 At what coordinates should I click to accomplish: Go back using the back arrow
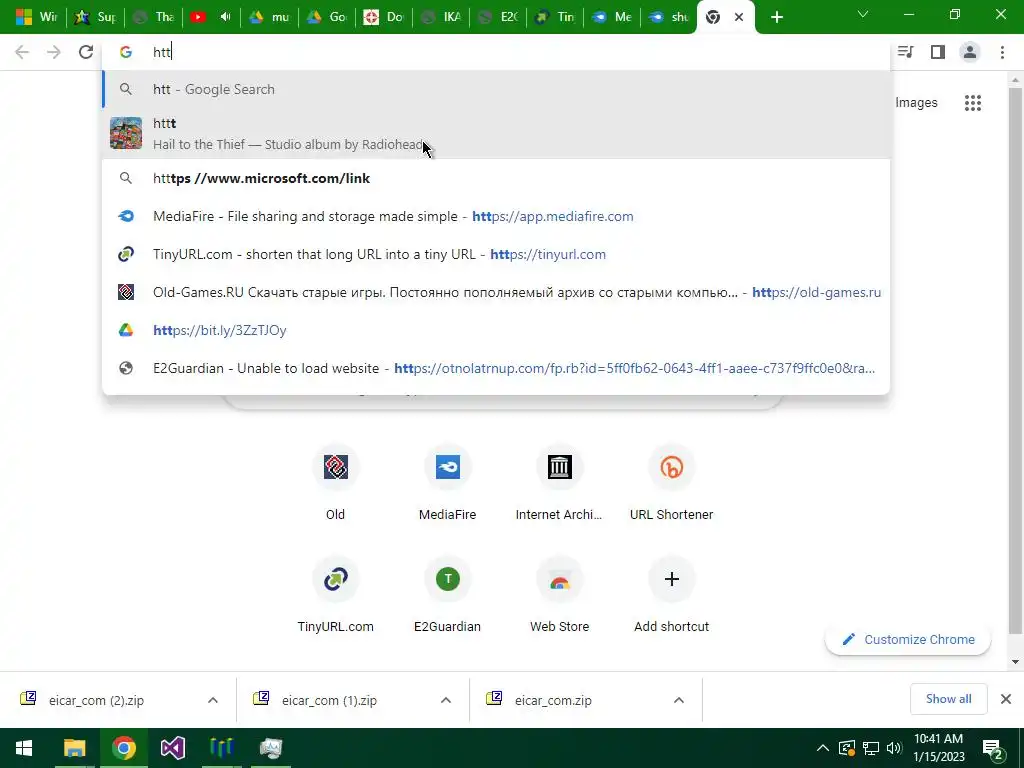[22, 52]
